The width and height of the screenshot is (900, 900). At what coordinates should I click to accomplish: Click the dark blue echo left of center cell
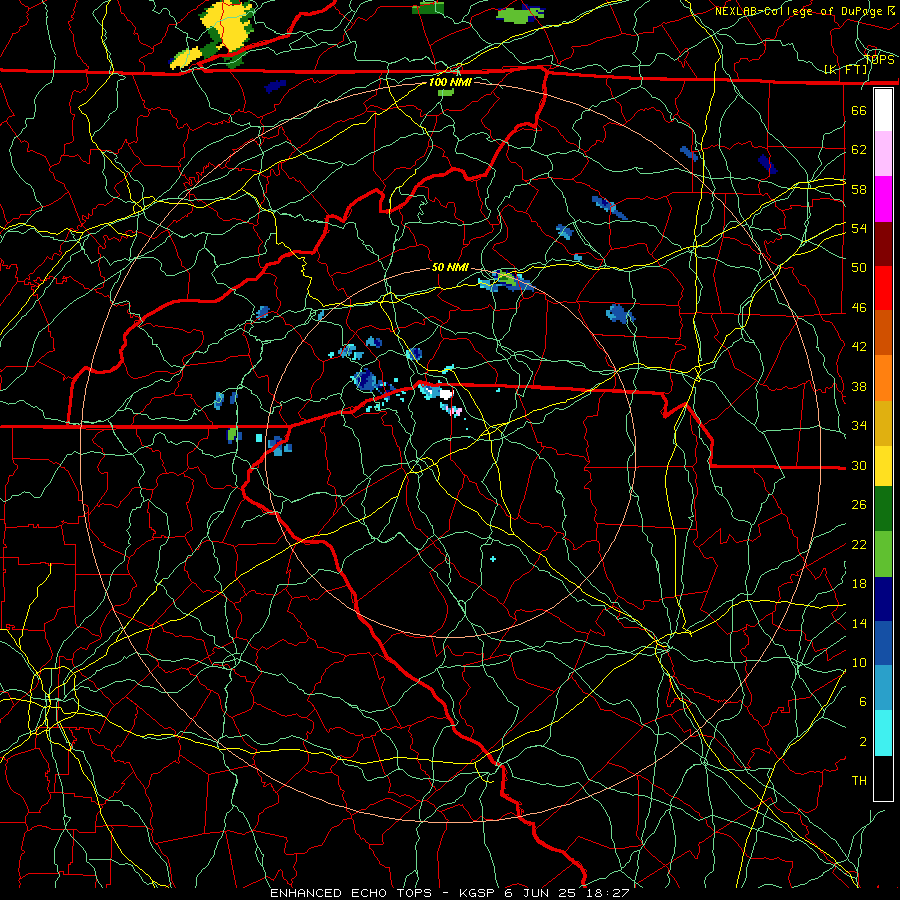pos(365,380)
